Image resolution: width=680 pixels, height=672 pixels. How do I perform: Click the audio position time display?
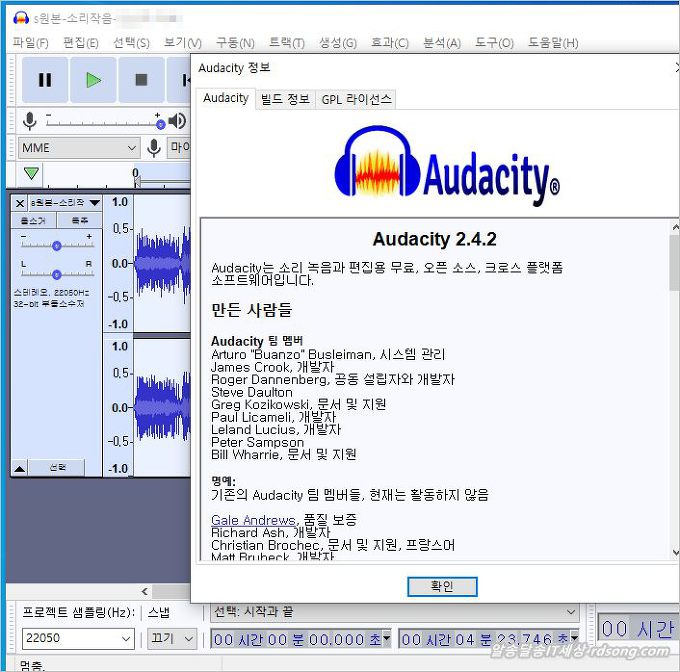[638, 628]
